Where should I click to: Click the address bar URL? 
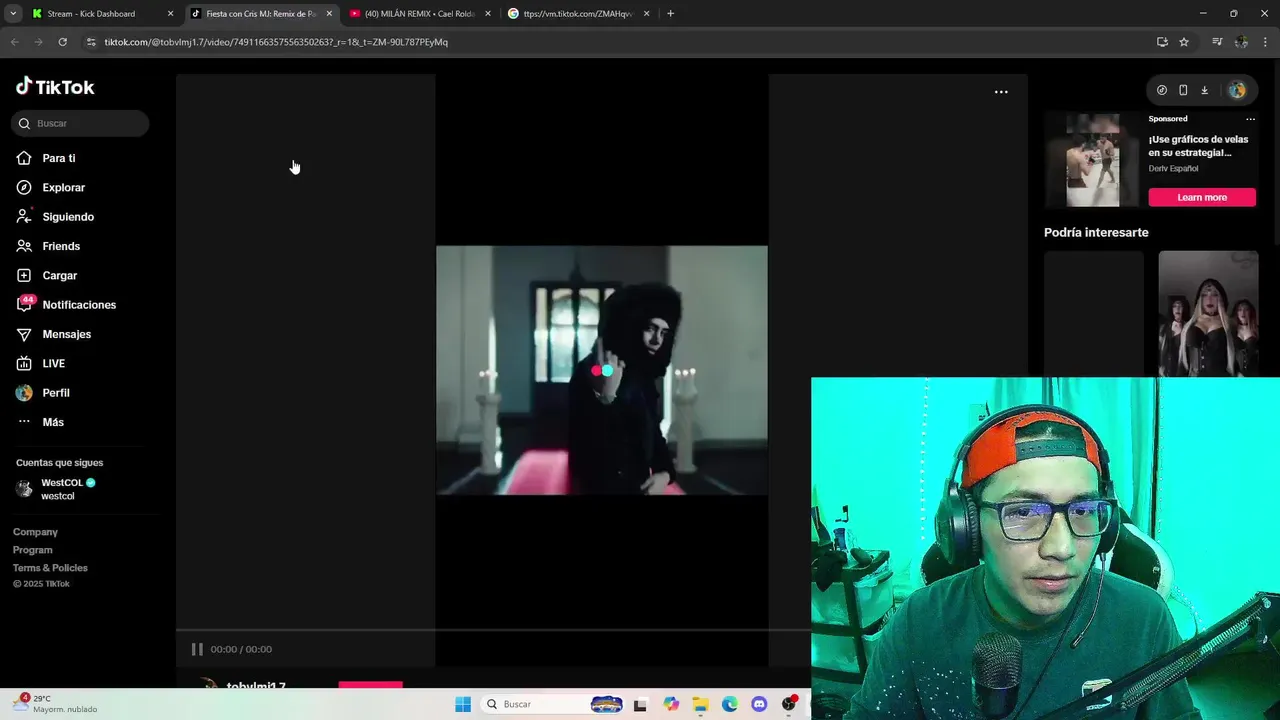coord(276,42)
